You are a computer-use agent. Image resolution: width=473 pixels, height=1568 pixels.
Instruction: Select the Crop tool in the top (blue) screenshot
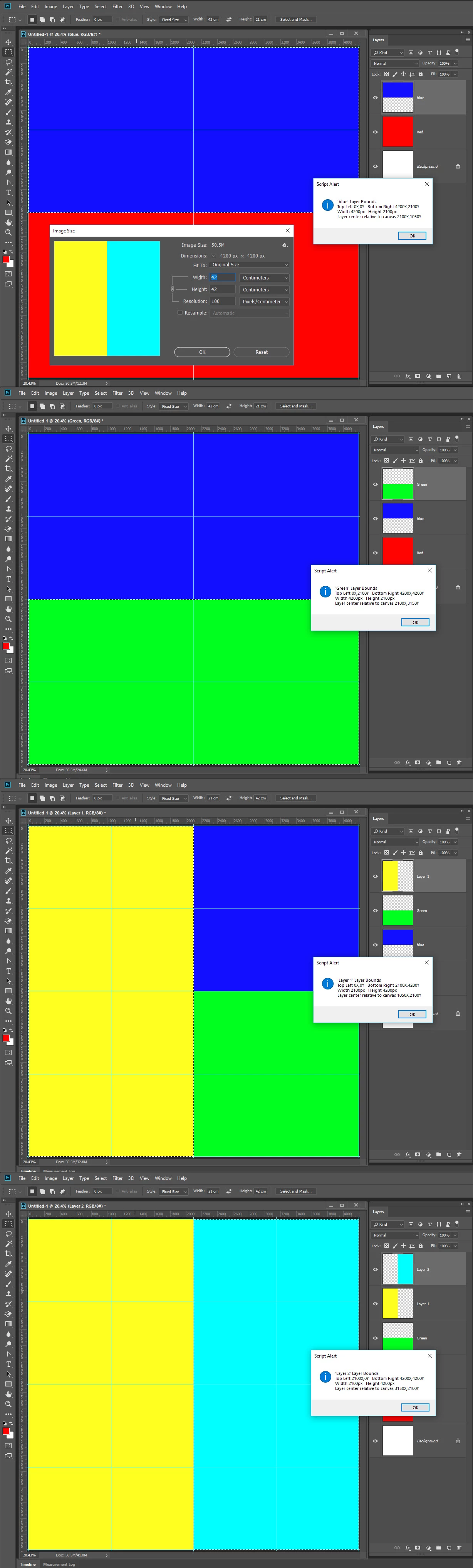(x=8, y=82)
